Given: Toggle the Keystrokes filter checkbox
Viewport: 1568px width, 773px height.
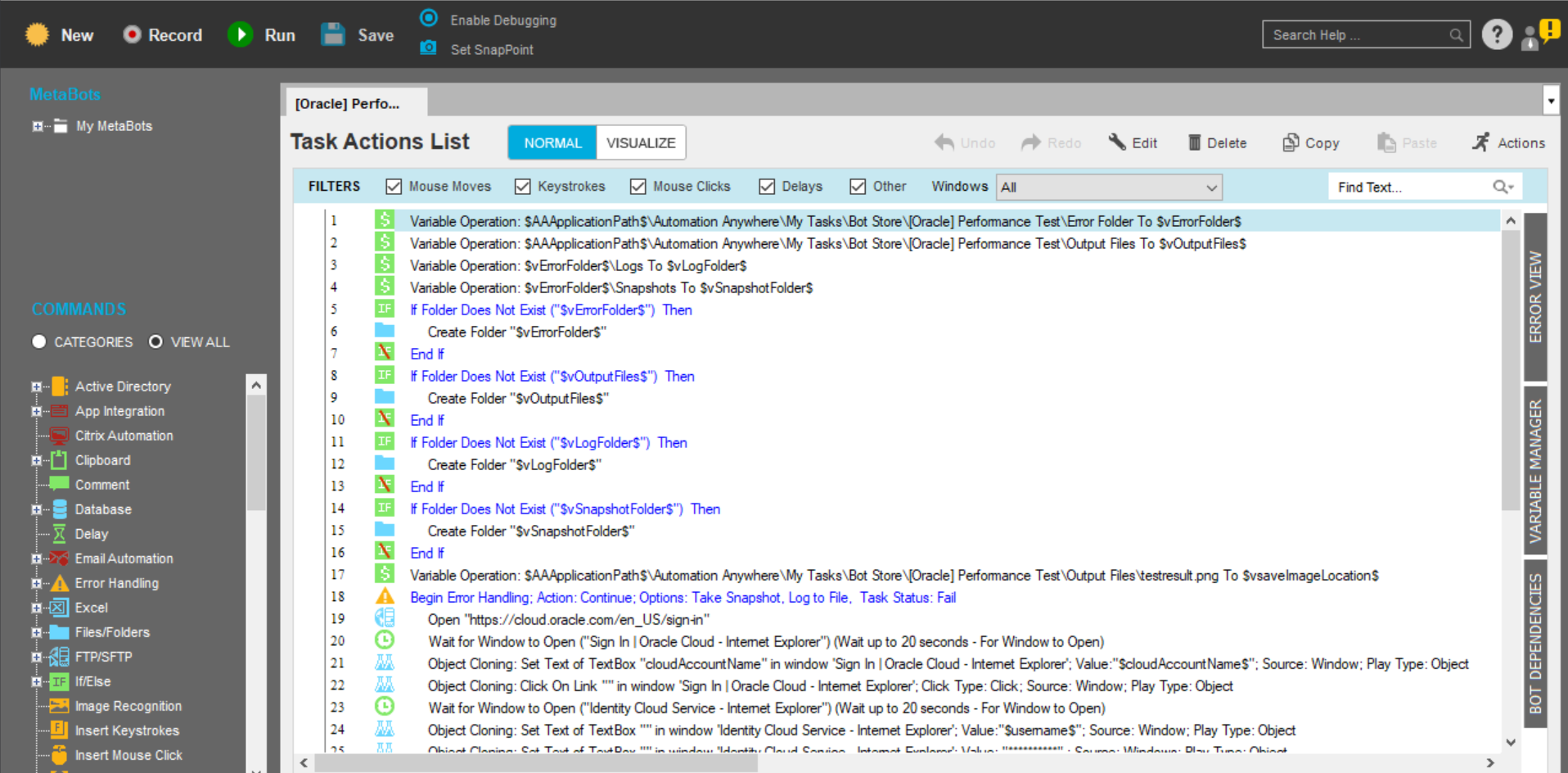Looking at the screenshot, I should coord(523,187).
